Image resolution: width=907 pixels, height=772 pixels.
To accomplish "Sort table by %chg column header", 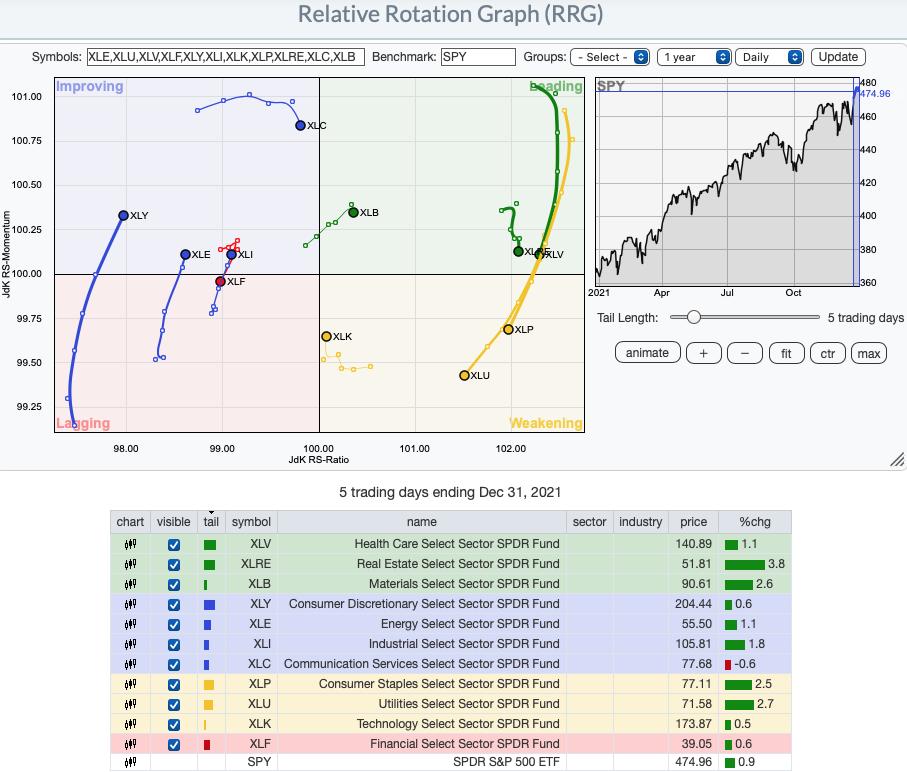I will click(755, 522).
